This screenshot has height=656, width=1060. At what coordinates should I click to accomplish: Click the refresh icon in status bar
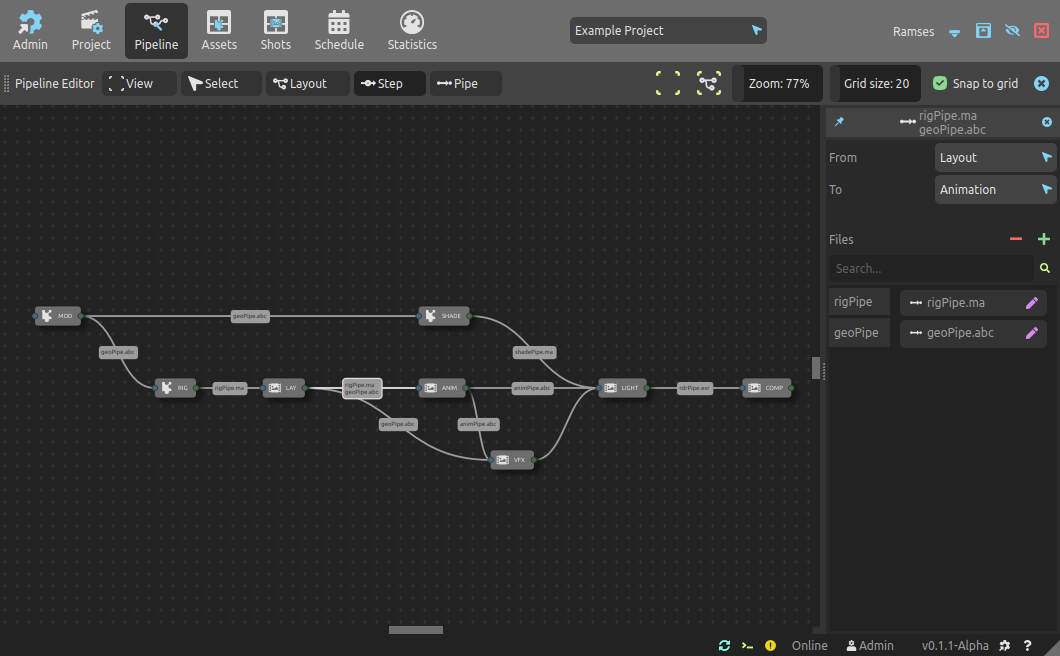pos(725,646)
